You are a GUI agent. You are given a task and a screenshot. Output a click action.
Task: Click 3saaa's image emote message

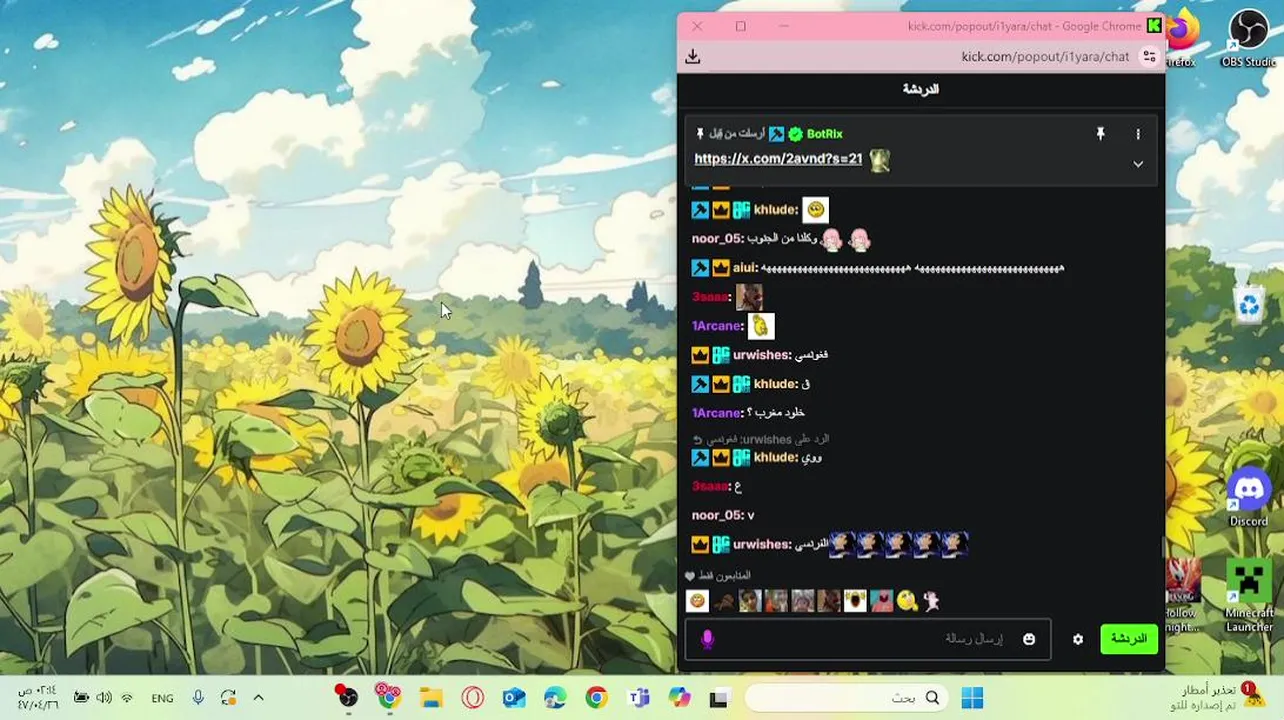point(749,297)
